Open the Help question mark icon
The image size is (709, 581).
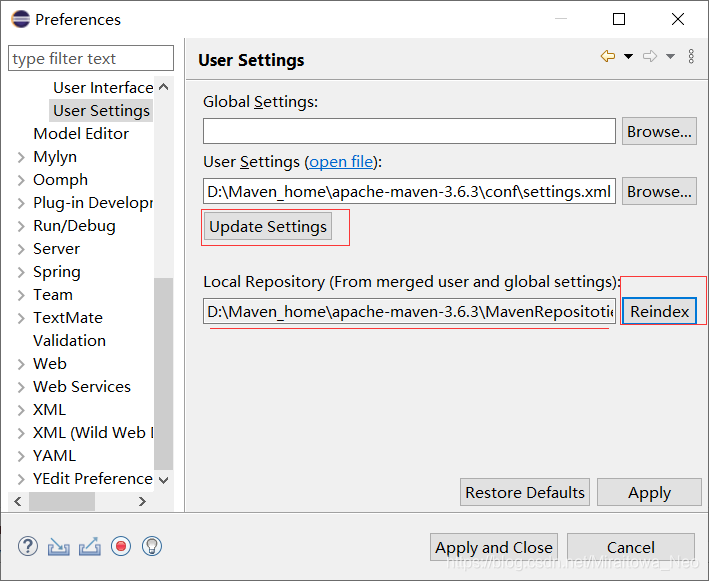pos(28,546)
